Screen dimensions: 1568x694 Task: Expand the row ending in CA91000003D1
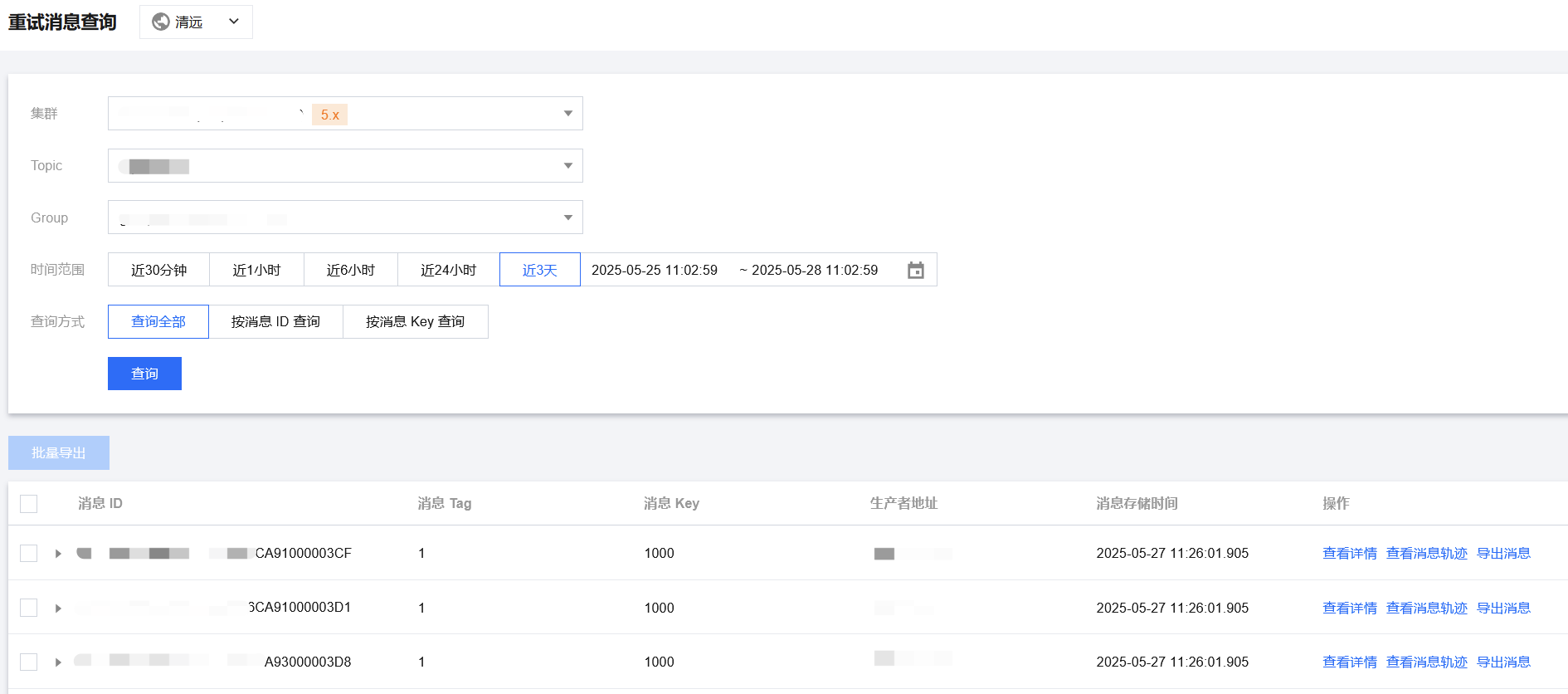[x=58, y=608]
